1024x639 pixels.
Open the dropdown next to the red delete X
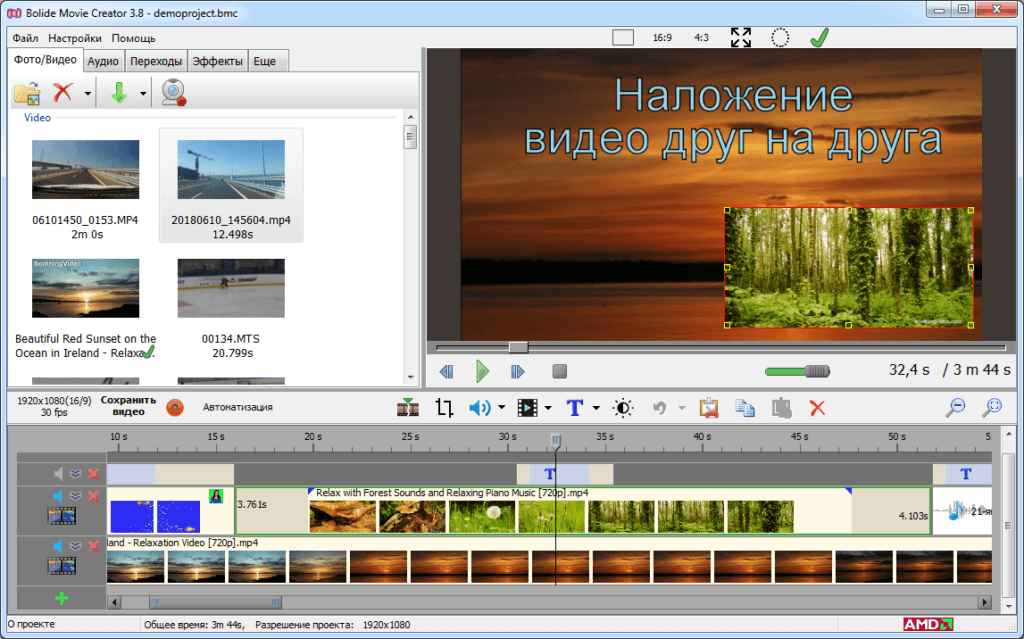88,94
